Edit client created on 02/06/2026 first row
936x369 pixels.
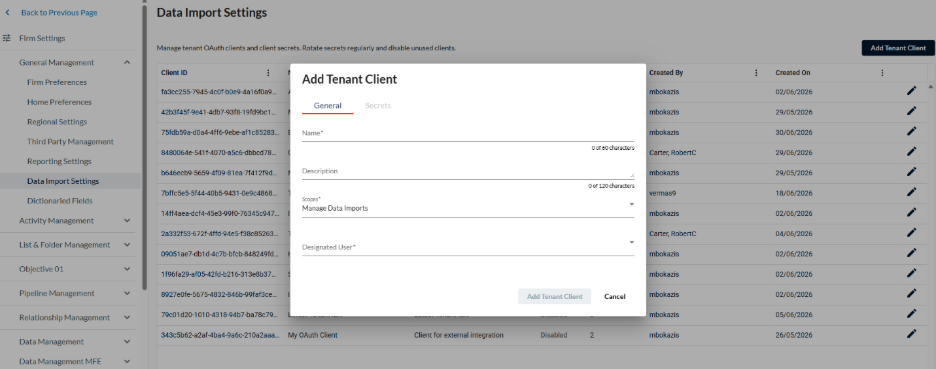[911, 91]
